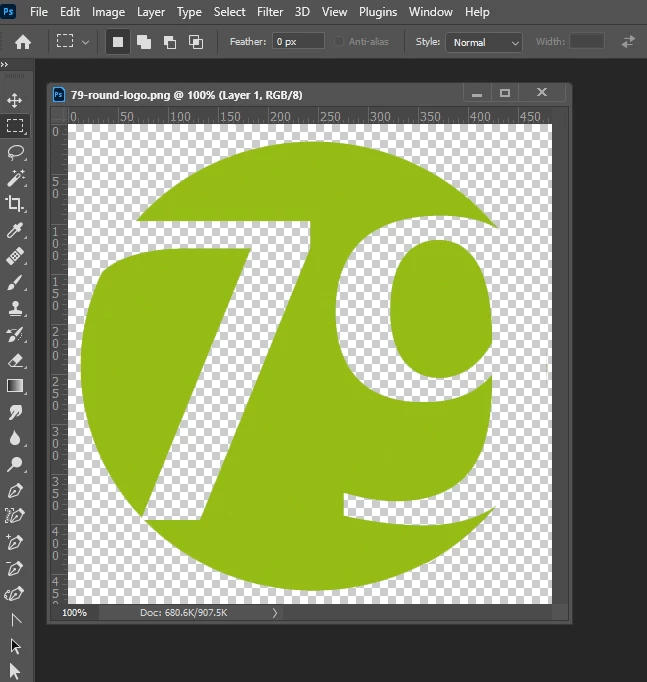Select the Convert Point tool
This screenshot has width=647, height=682.
pyautogui.click(x=16, y=619)
